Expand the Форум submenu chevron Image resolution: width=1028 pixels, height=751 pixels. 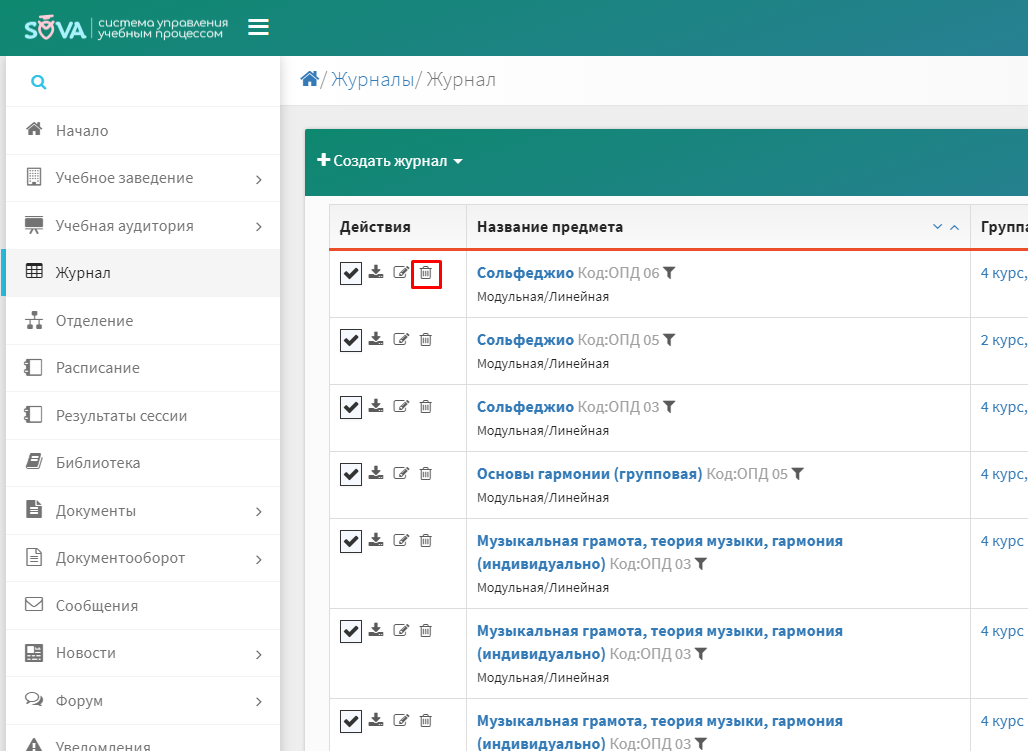[x=259, y=701]
